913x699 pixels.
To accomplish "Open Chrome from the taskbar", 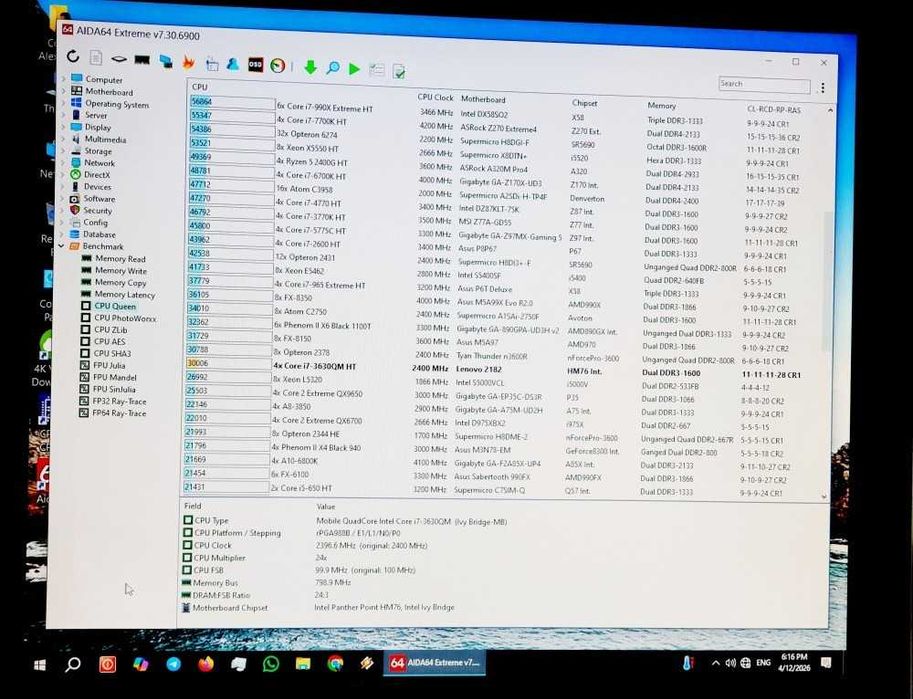I will [335, 663].
